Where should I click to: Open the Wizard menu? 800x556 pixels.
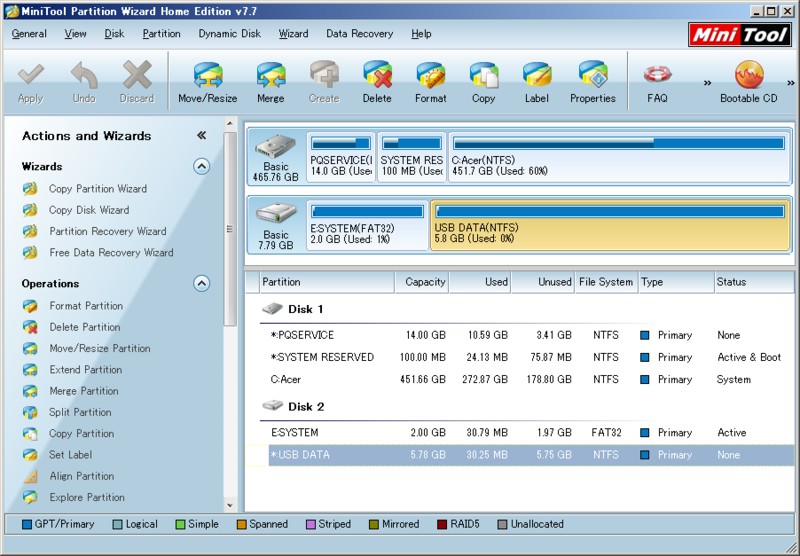coord(293,34)
